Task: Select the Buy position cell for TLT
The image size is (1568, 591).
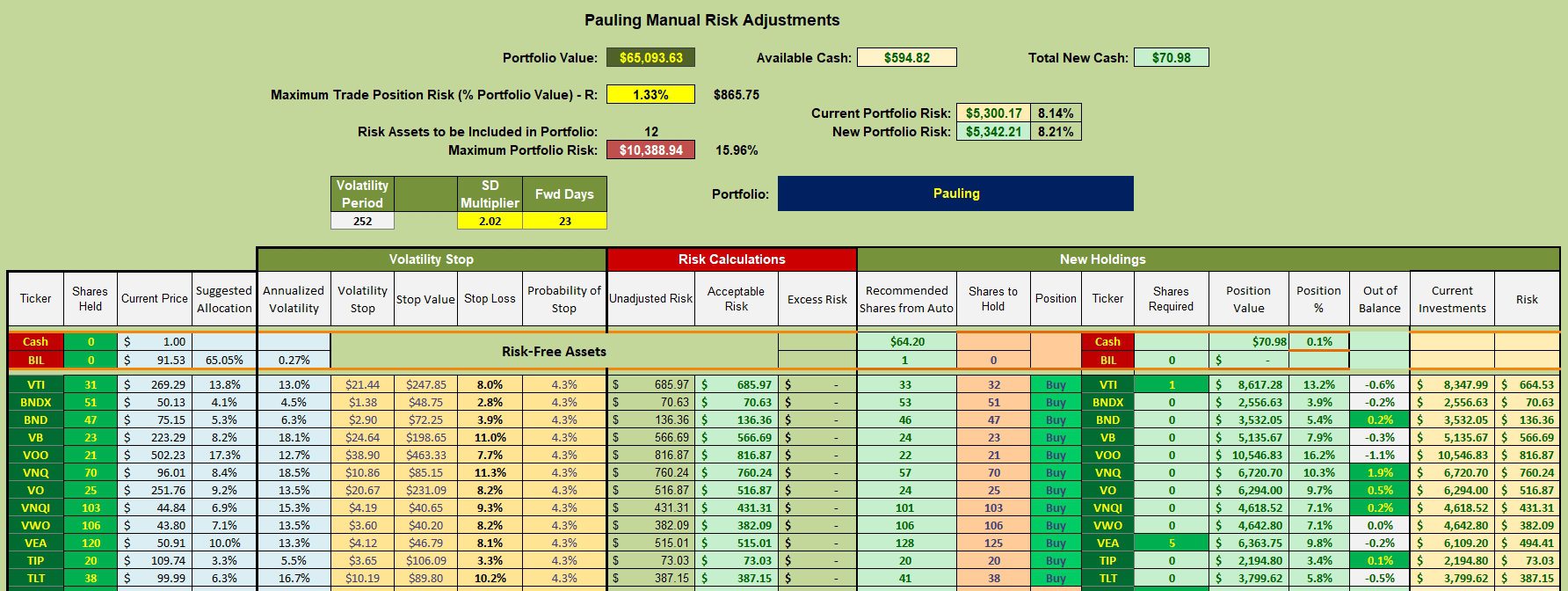Action: tap(1056, 578)
